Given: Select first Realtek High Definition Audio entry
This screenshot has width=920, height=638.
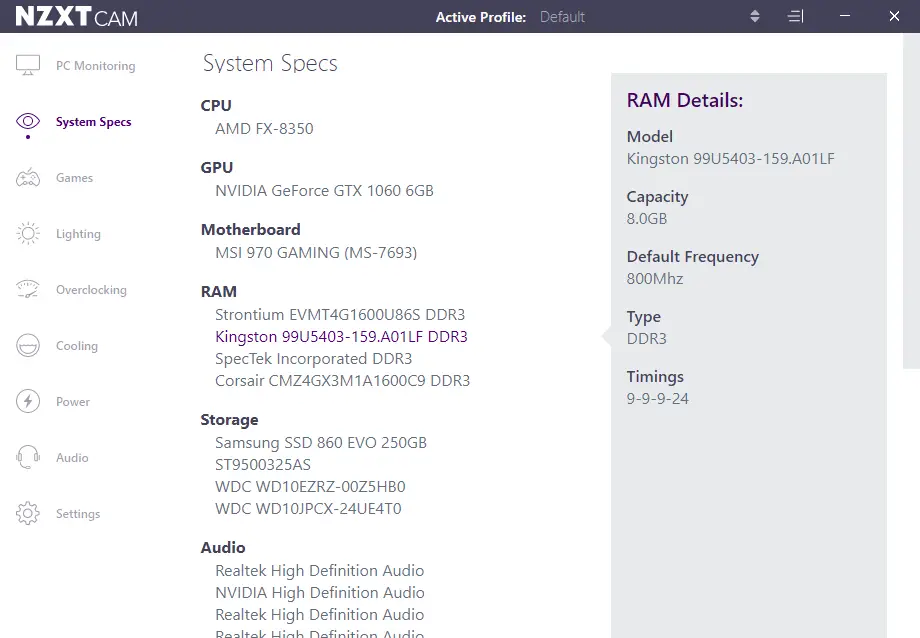Looking at the screenshot, I should (320, 571).
